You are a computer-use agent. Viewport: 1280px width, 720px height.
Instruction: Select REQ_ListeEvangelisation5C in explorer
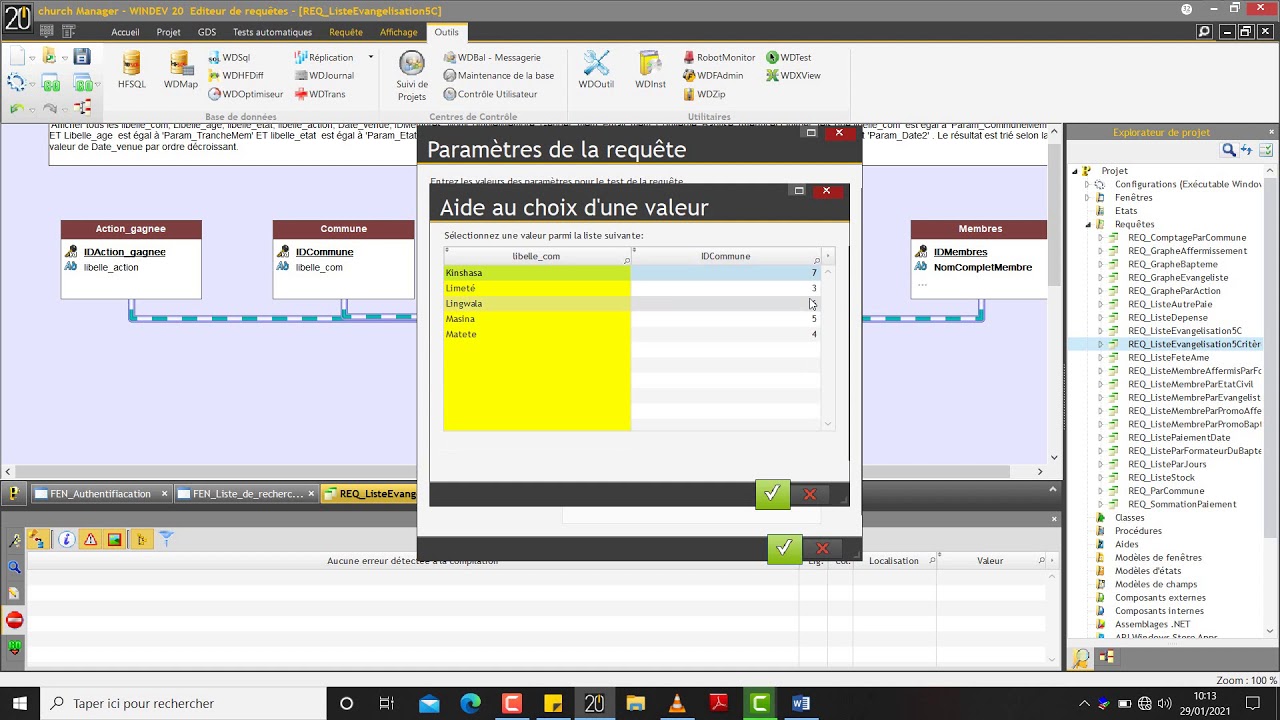(x=1184, y=331)
